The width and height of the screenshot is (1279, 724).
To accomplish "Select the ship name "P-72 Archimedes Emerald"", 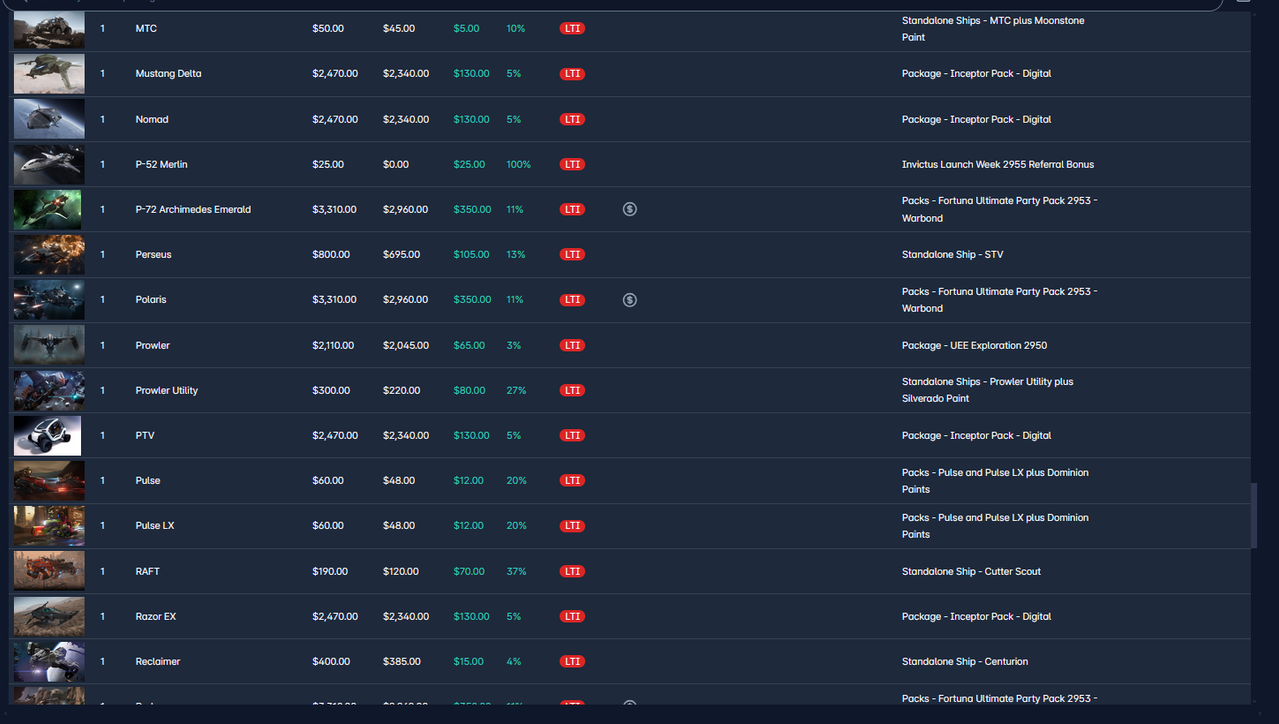I will (x=193, y=210).
